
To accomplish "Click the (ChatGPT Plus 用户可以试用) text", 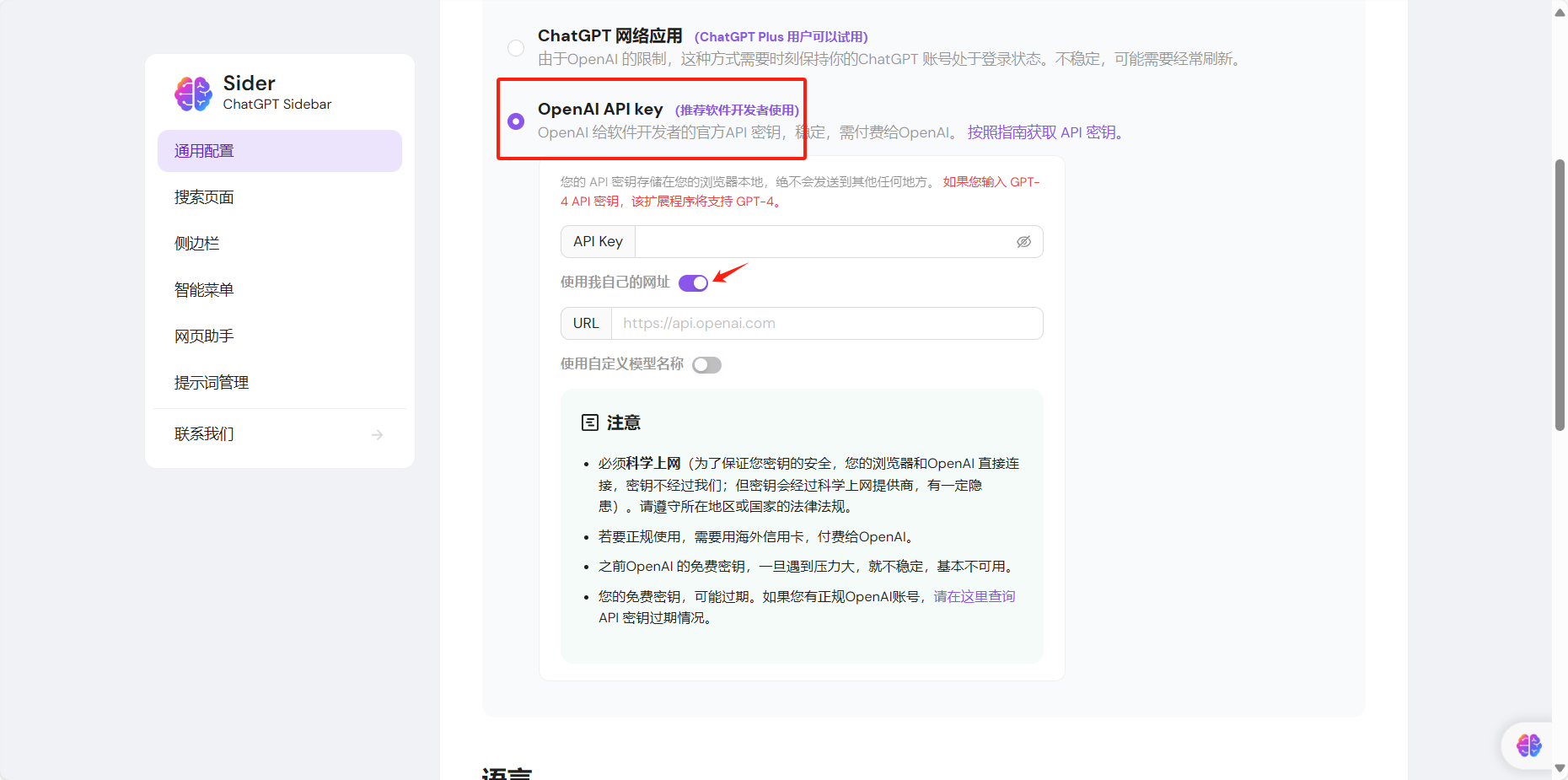I will (781, 37).
